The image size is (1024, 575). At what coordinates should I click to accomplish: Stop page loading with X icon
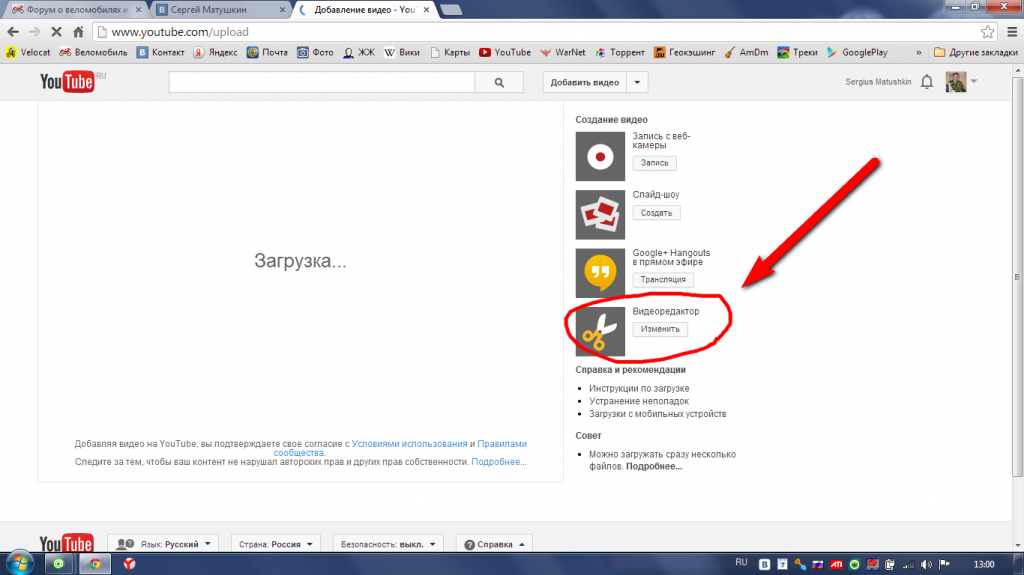56,31
